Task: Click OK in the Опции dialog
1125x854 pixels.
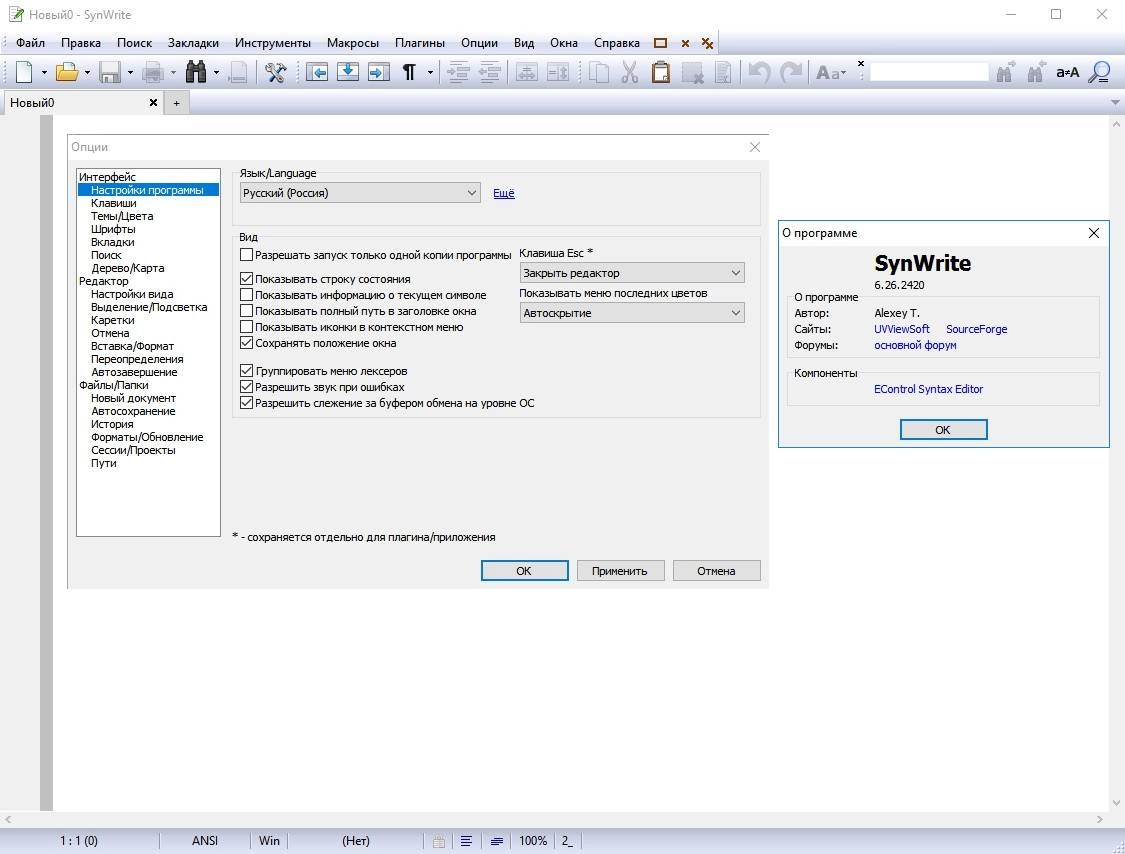Action: tap(524, 571)
